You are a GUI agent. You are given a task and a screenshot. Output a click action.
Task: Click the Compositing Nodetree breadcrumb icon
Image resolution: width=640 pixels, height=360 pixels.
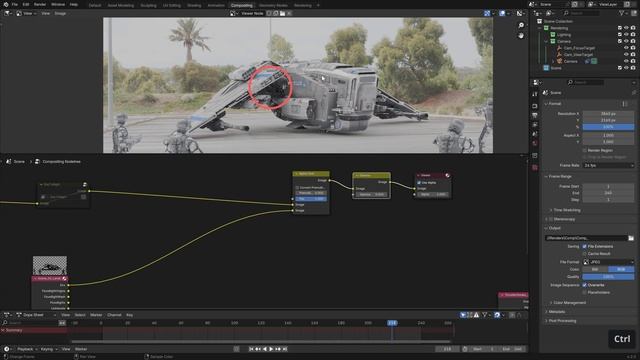[x=37, y=162]
